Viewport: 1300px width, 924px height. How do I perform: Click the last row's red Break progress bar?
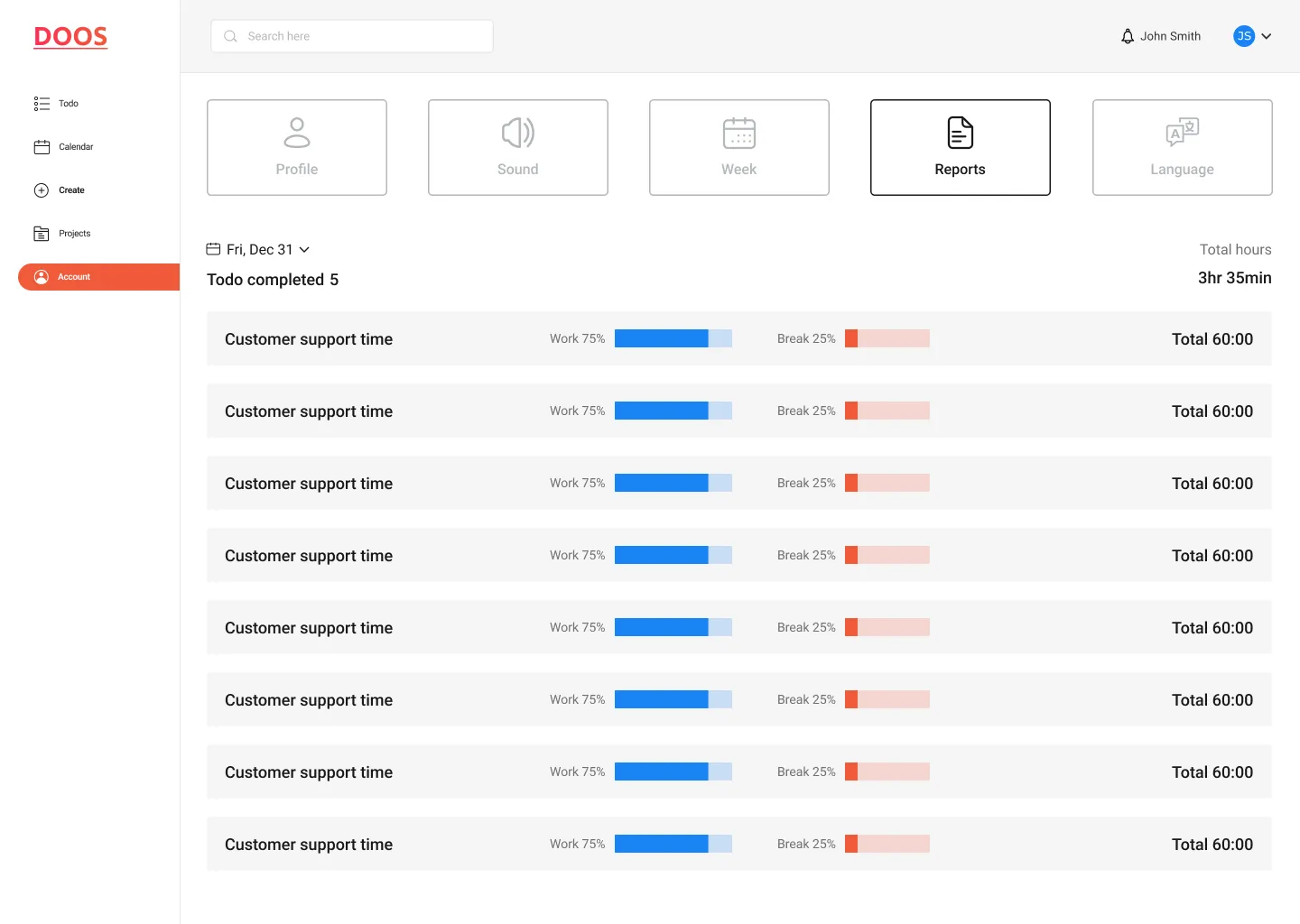(x=887, y=844)
